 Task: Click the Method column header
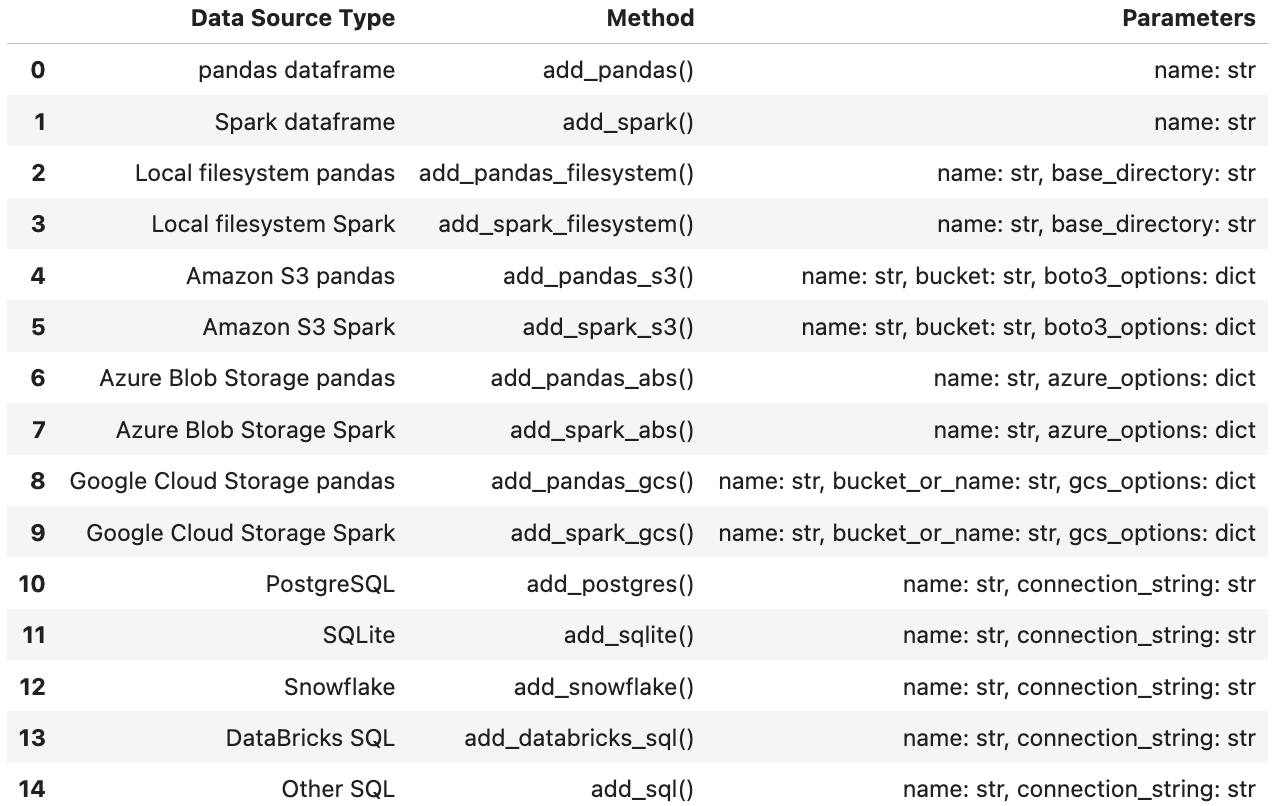click(650, 18)
